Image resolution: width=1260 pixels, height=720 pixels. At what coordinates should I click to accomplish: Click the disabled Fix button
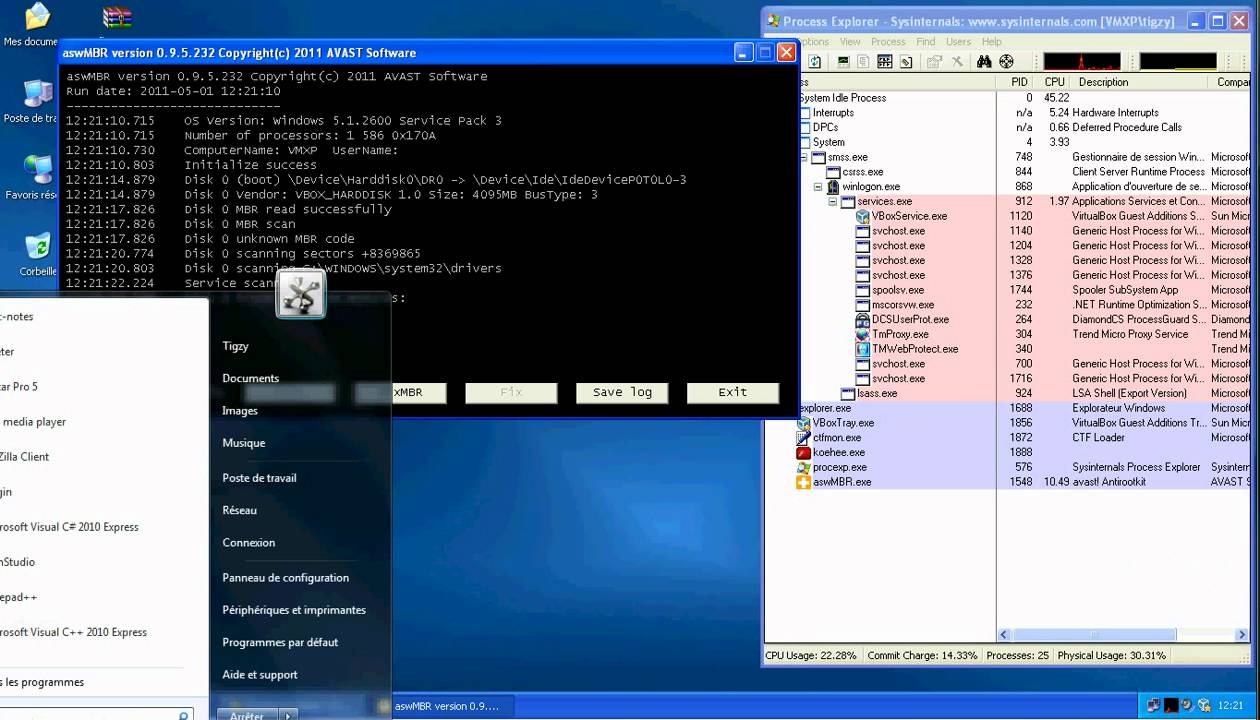[x=511, y=393]
